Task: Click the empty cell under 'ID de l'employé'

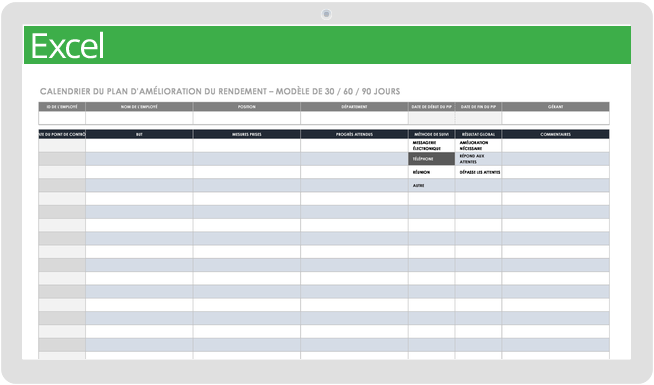Action: pos(62,118)
